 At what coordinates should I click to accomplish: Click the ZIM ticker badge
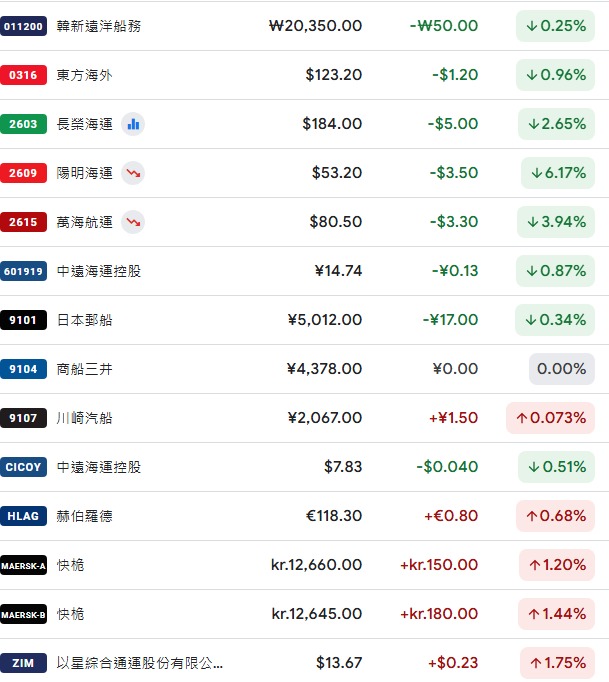(23, 663)
